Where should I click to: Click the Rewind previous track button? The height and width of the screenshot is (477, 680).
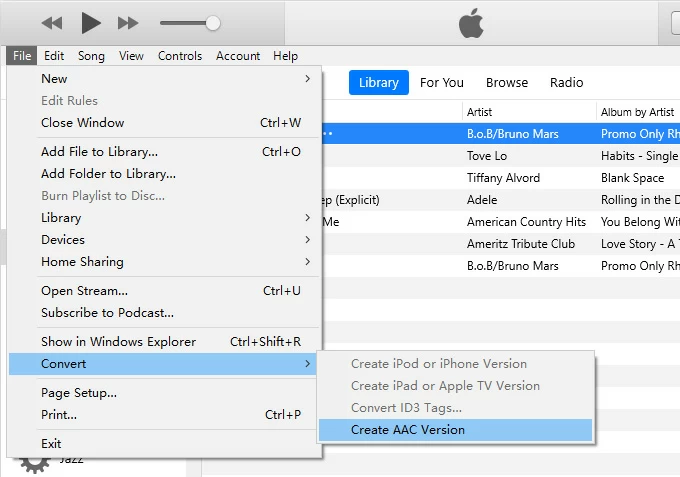[52, 22]
